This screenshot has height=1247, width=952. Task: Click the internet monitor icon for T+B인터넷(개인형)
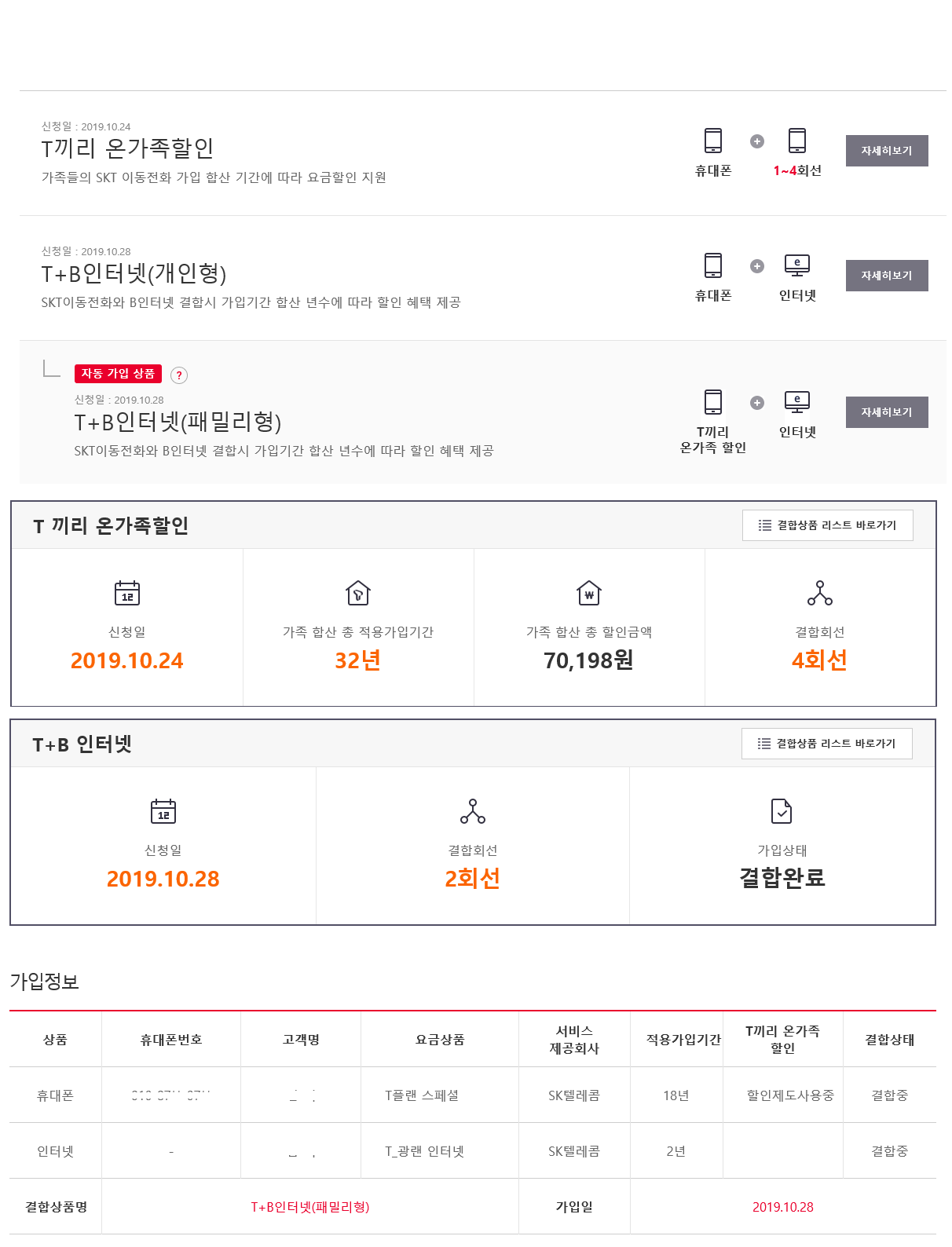(x=796, y=265)
